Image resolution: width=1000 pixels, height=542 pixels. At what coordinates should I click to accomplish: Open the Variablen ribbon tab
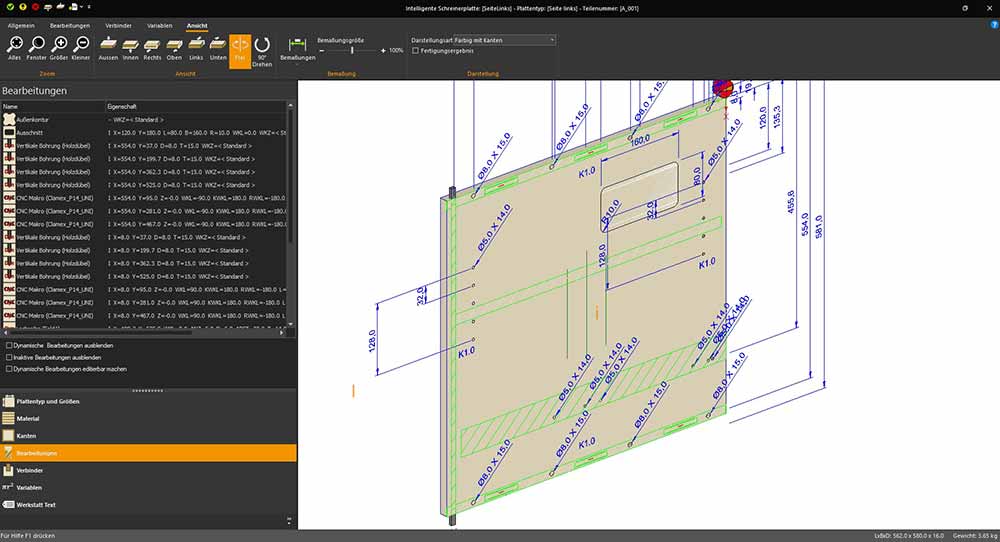click(159, 26)
